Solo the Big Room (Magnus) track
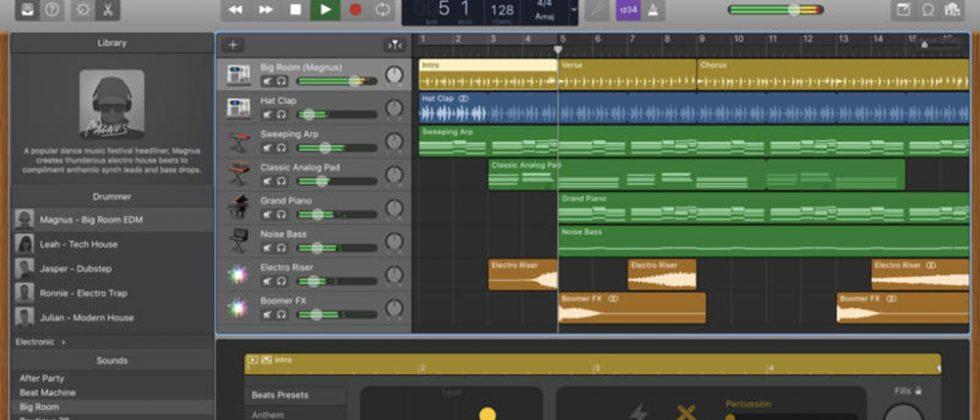The width and height of the screenshot is (980, 420). click(281, 81)
